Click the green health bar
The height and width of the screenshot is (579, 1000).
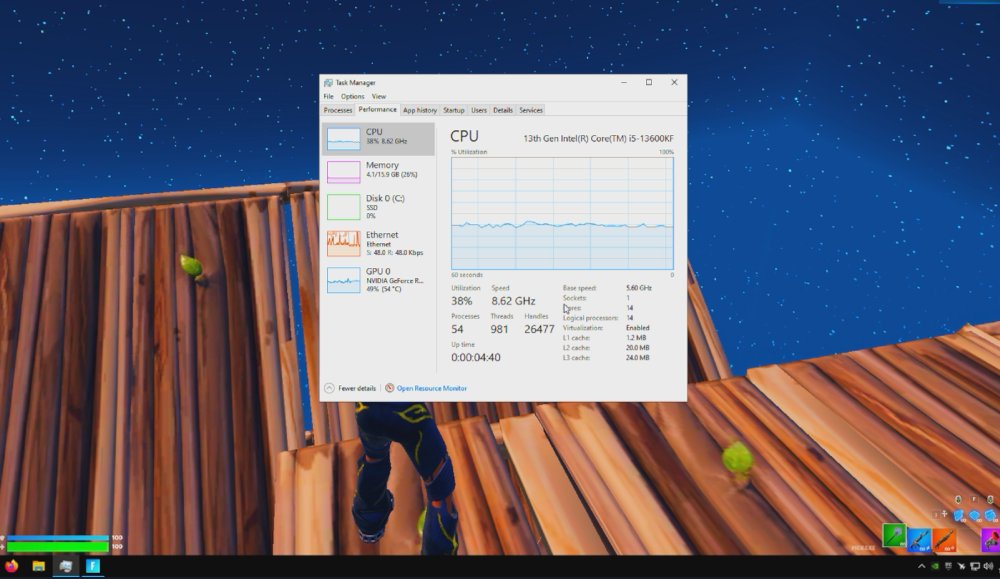57,546
